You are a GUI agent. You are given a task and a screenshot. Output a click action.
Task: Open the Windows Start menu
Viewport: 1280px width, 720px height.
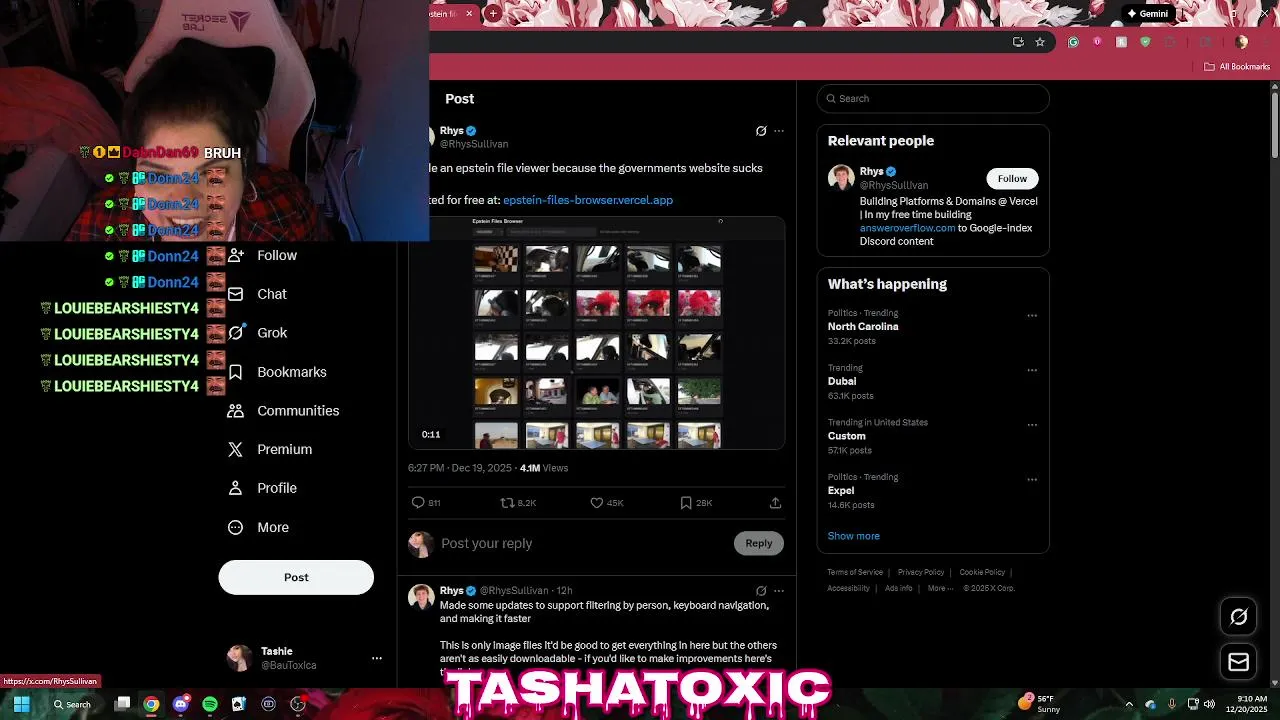pos(21,704)
